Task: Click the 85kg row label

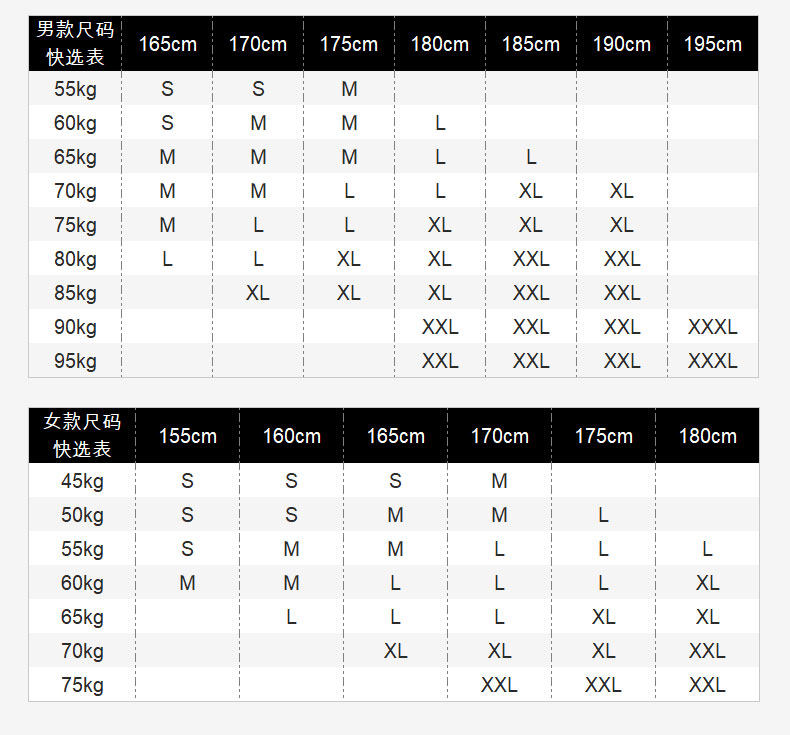Action: click(75, 293)
